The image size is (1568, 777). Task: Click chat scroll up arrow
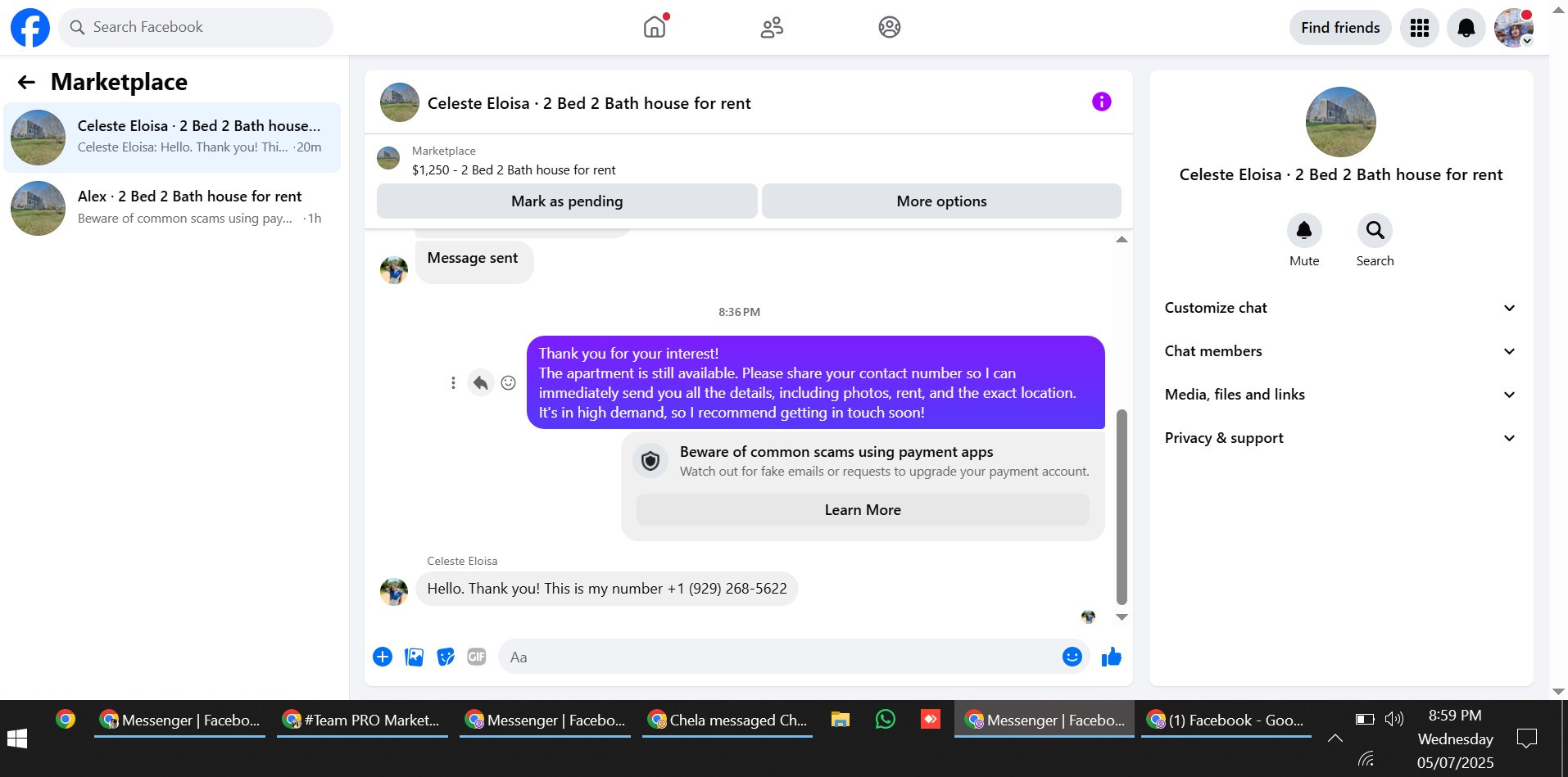[1122, 240]
